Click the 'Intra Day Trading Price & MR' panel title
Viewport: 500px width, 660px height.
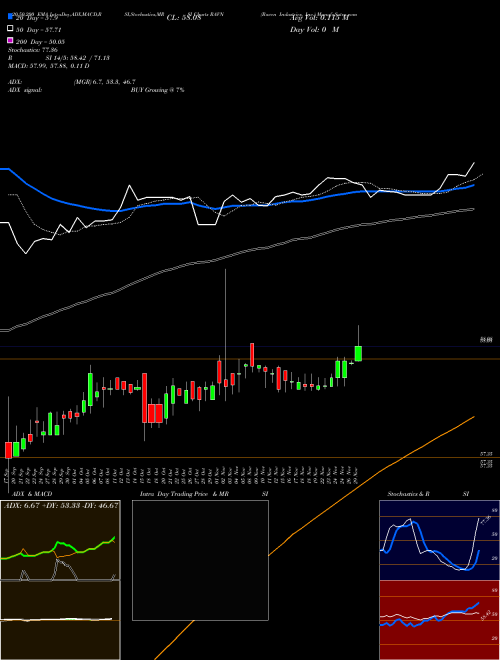pos(184,493)
